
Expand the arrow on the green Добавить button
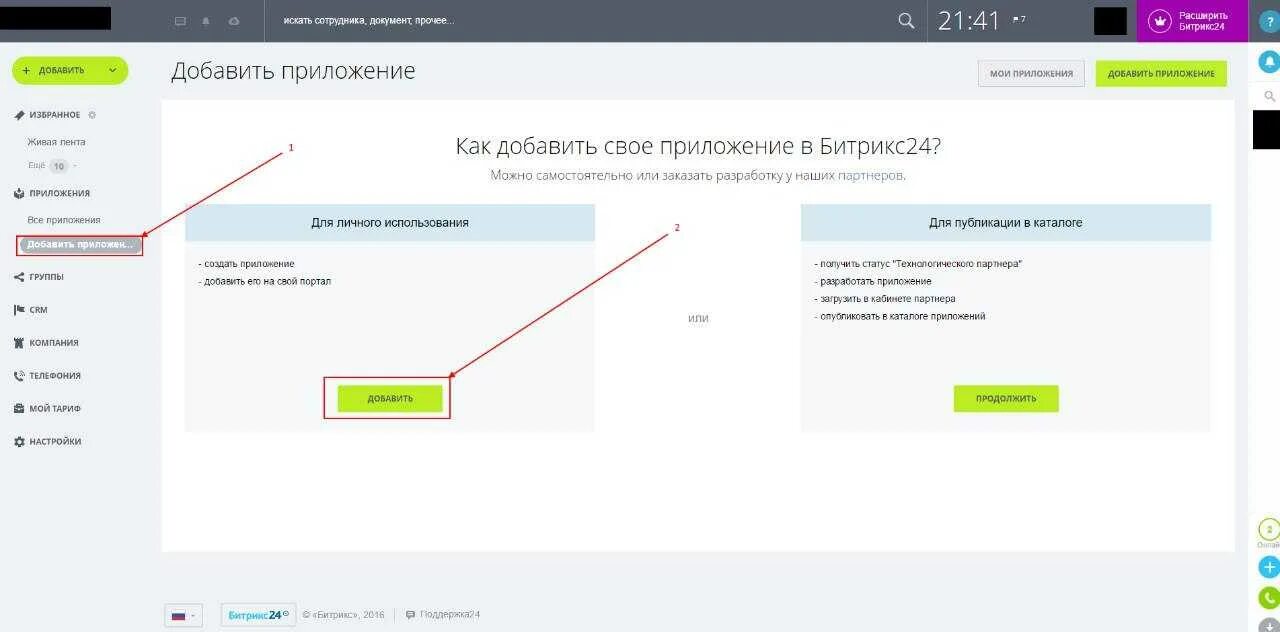(x=112, y=71)
